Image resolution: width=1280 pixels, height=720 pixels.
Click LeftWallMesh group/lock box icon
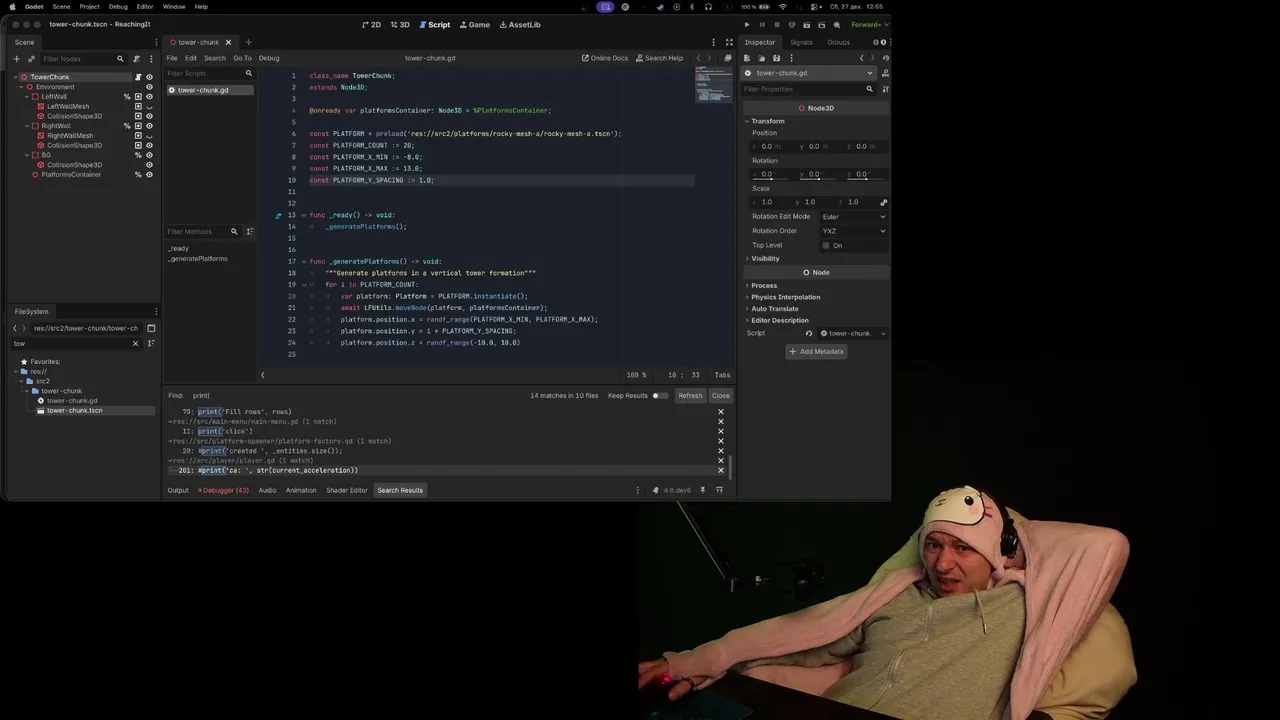[138, 106]
